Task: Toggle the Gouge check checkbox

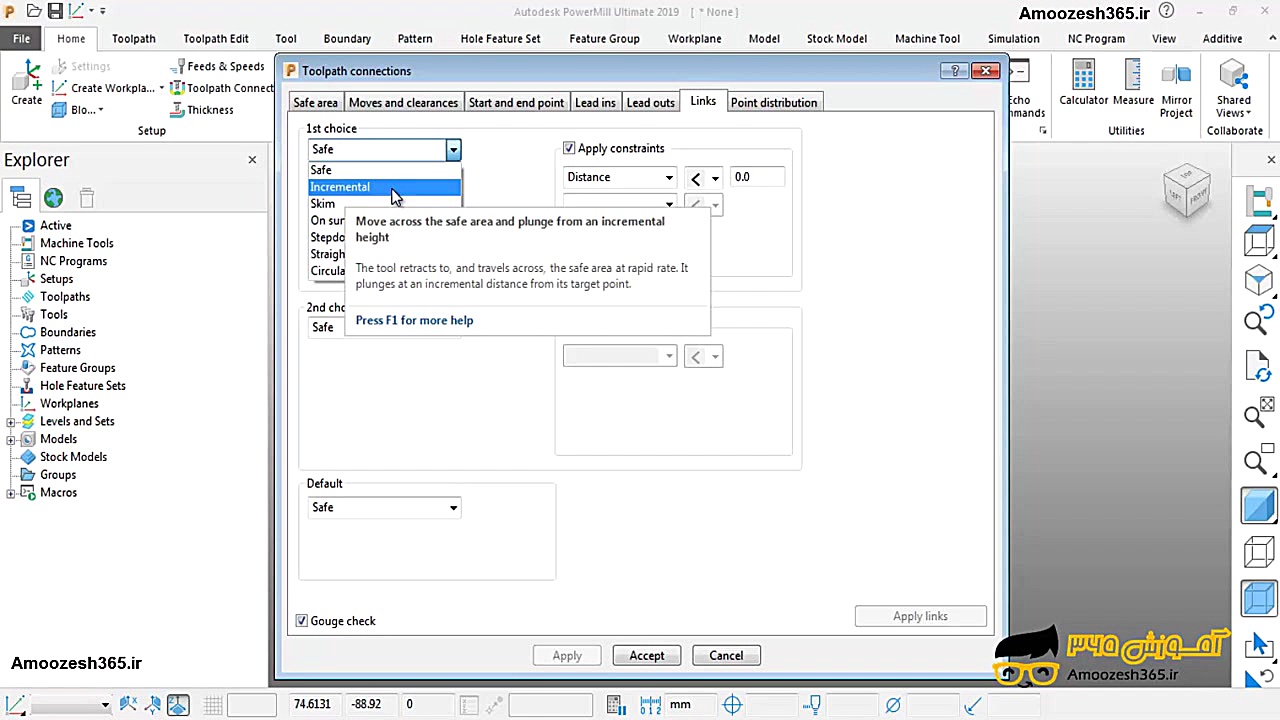Action: 302,621
